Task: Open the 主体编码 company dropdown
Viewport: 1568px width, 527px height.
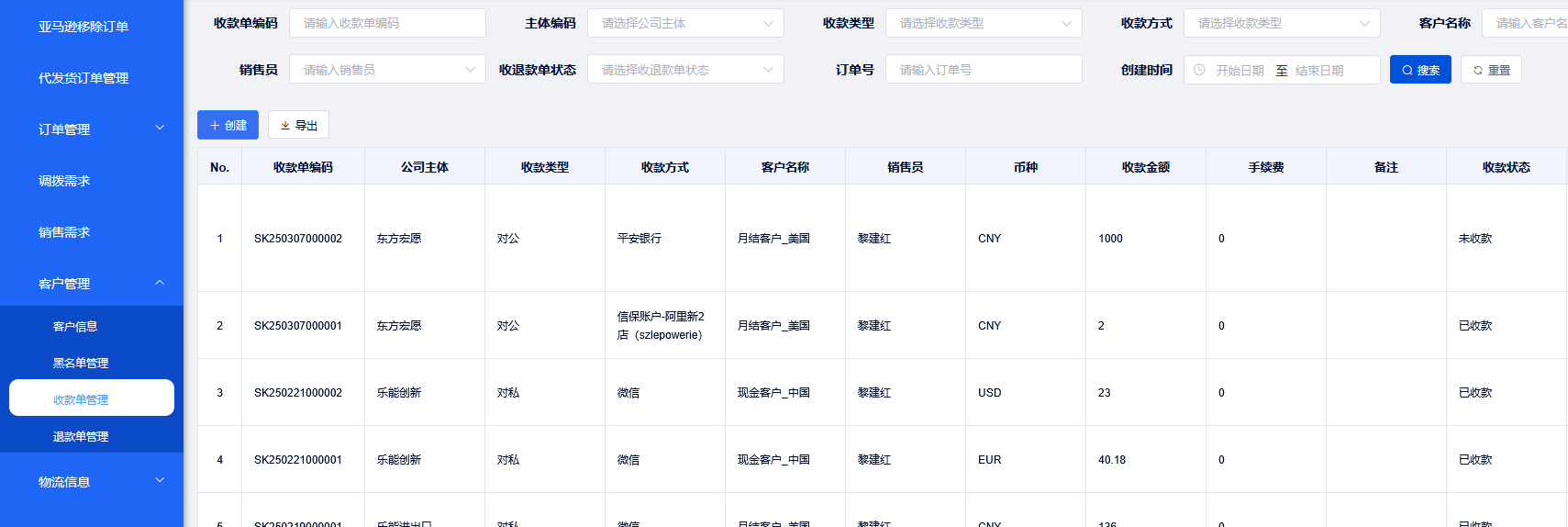Action: click(x=684, y=23)
